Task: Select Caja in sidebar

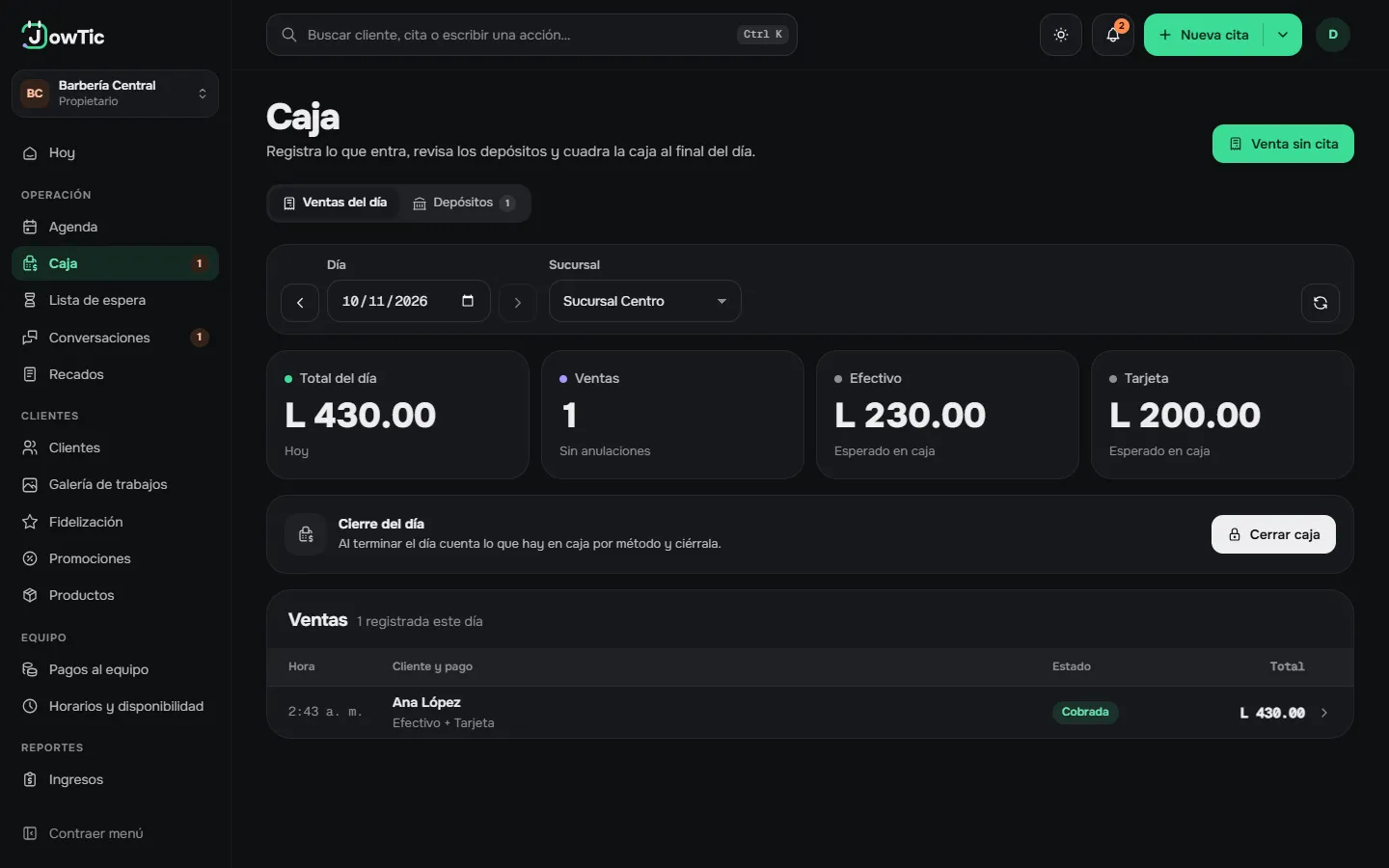Action: coord(115,263)
